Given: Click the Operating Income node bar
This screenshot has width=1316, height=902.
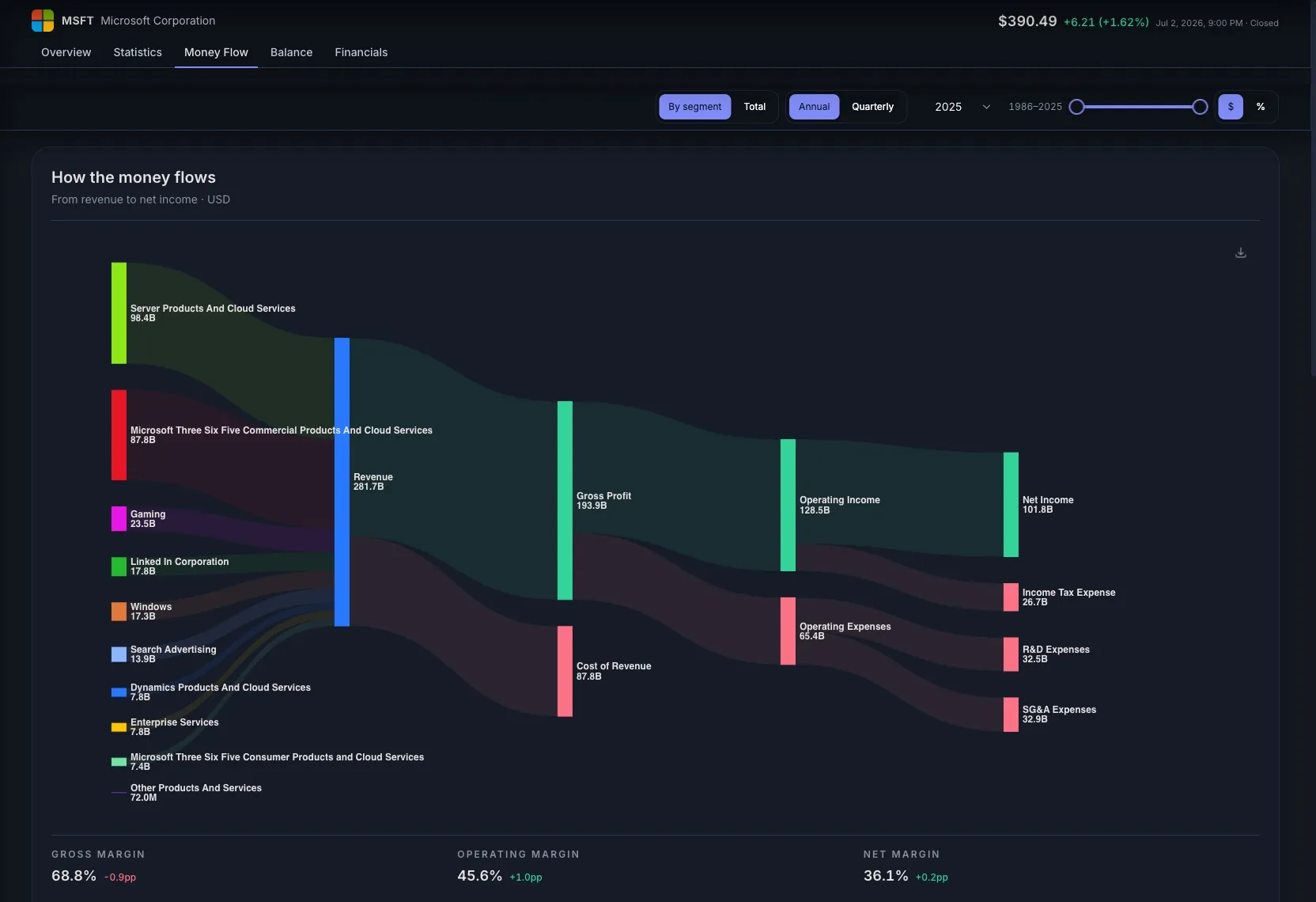Looking at the screenshot, I should tap(788, 505).
